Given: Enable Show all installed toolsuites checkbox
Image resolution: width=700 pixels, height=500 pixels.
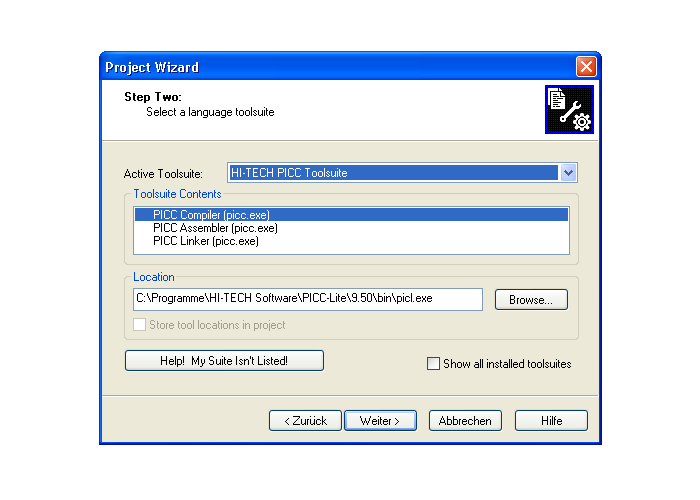Looking at the screenshot, I should (433, 363).
